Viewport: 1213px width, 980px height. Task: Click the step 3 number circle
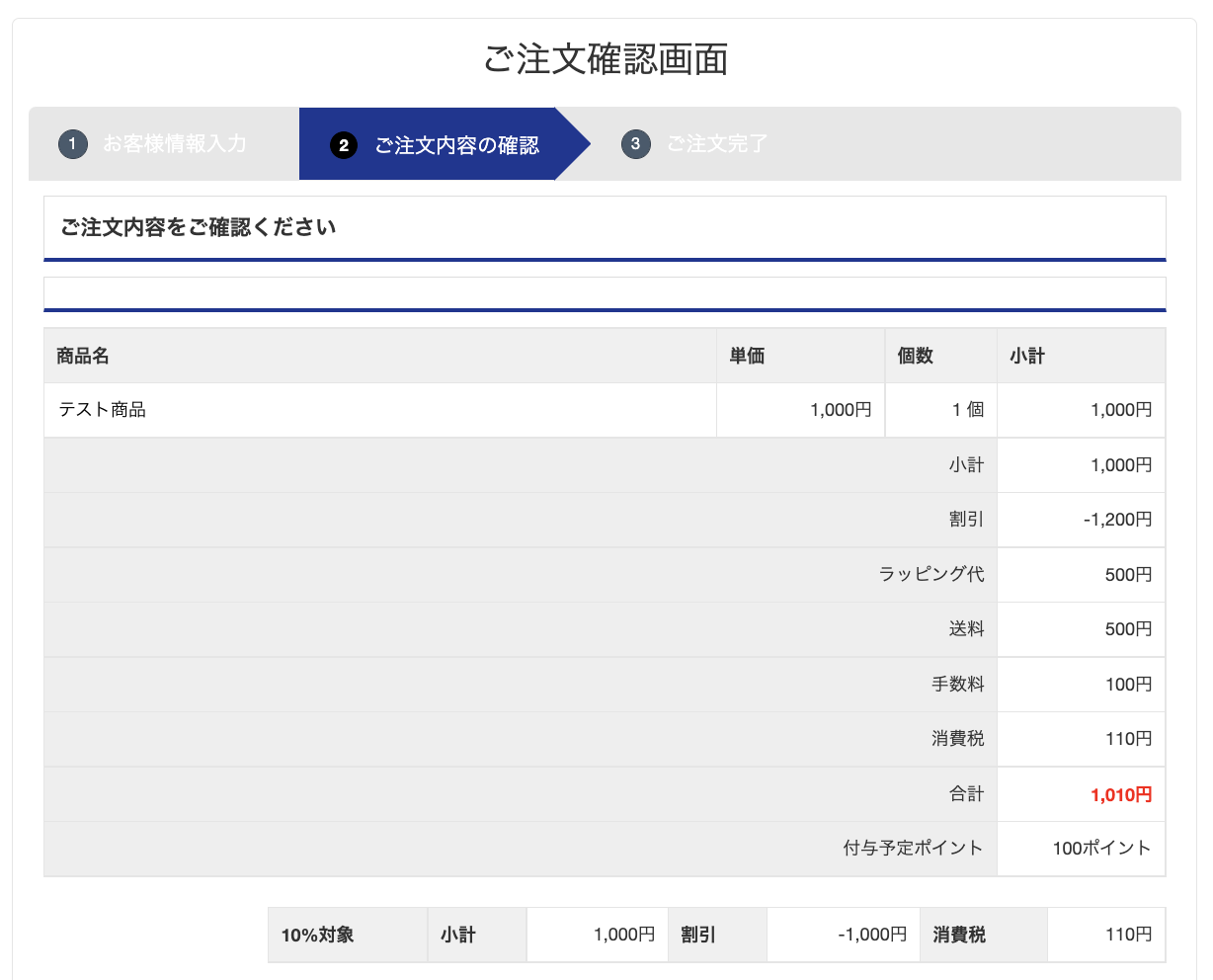[x=635, y=144]
